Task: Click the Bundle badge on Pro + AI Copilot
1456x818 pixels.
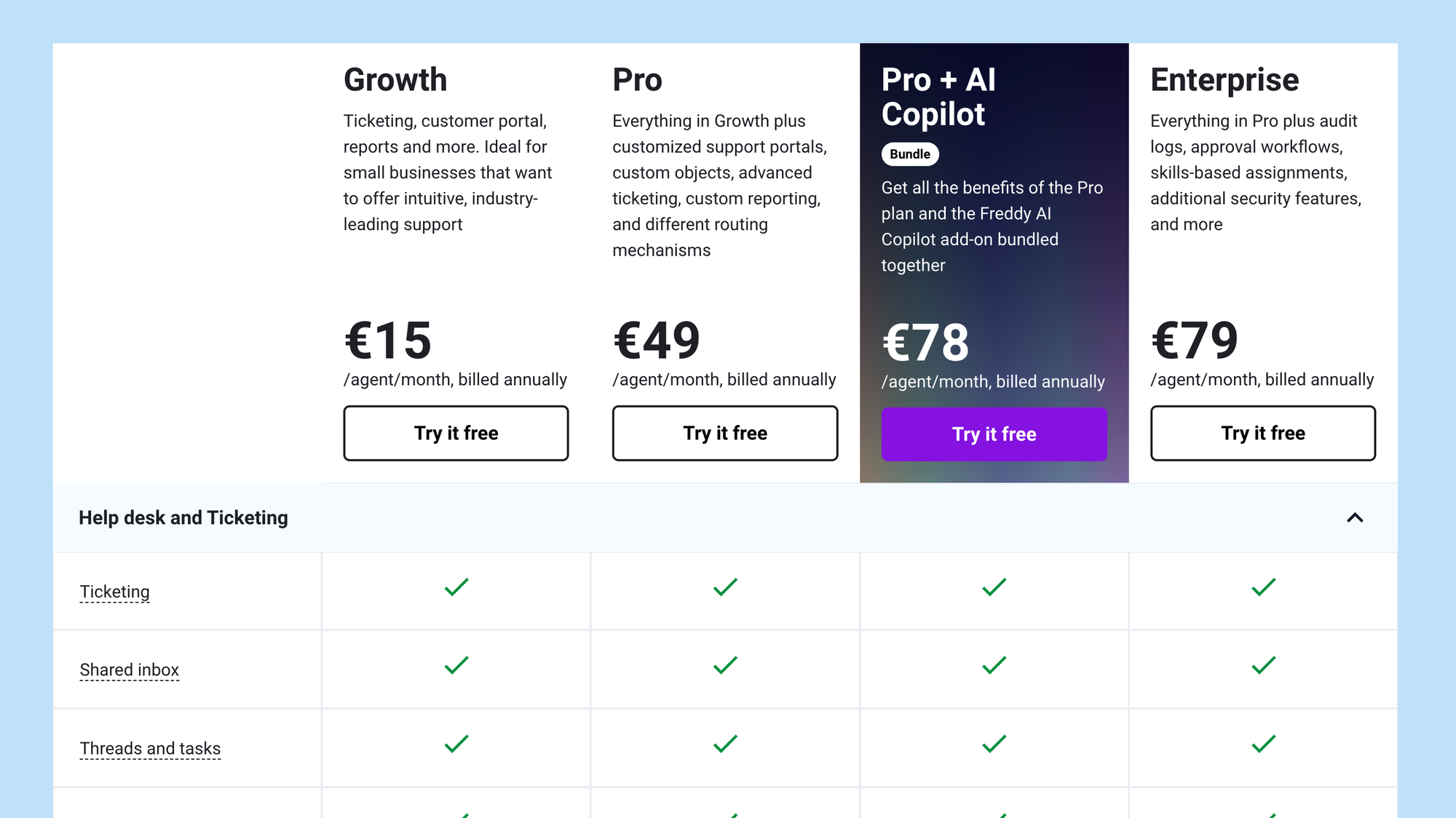Action: pos(910,154)
